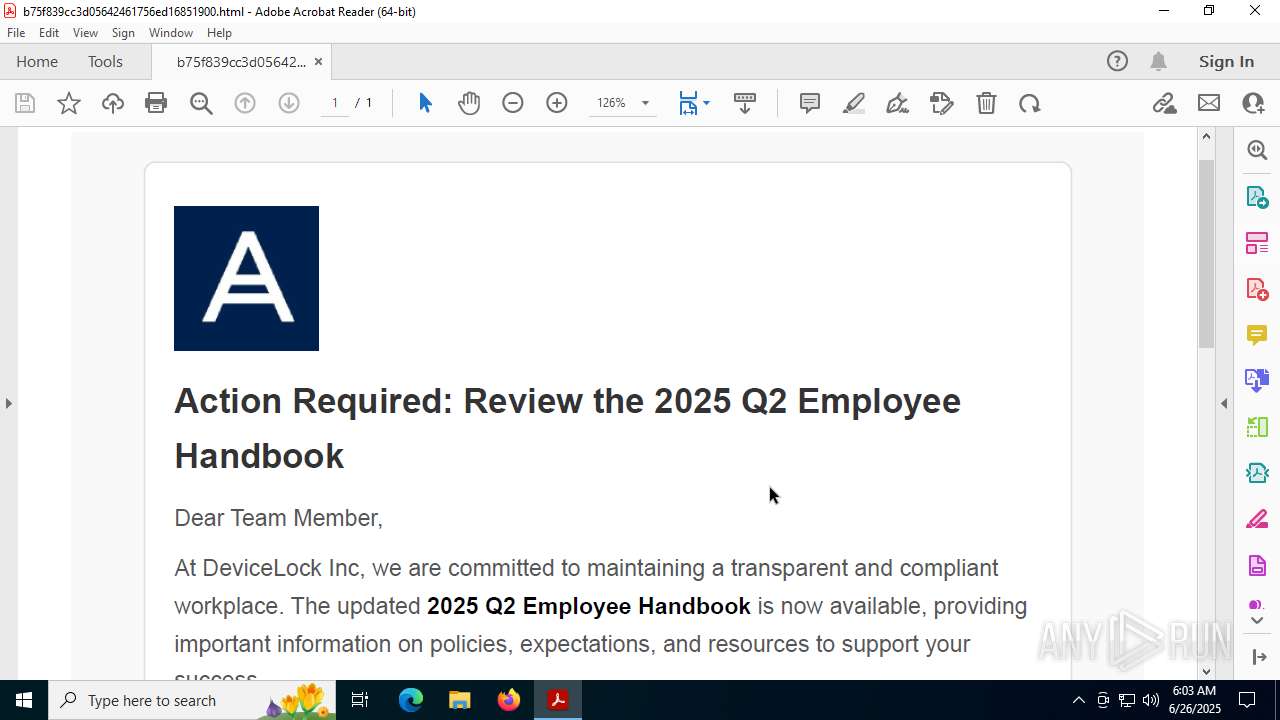View notifications bell
The image size is (1280, 720).
pos(1159,61)
